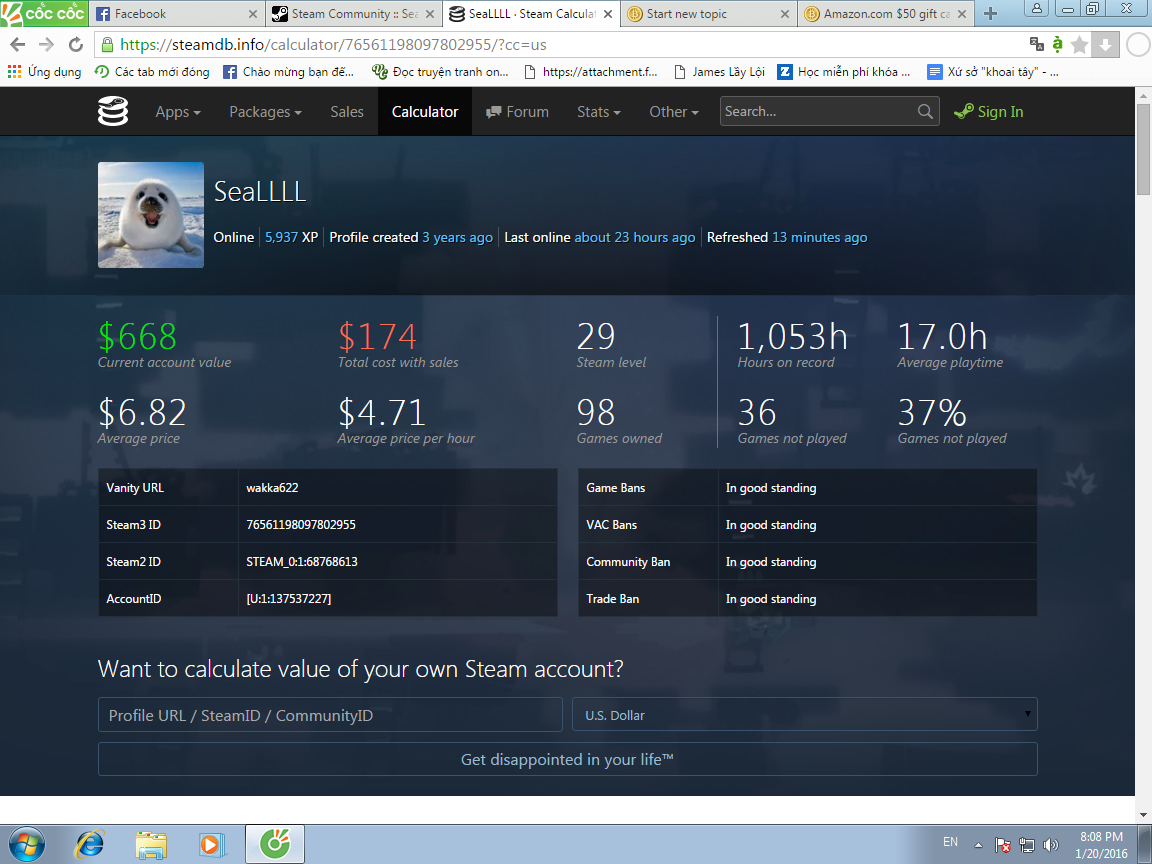Click the Action Center flag icon
1152x864 pixels.
pos(1003,845)
